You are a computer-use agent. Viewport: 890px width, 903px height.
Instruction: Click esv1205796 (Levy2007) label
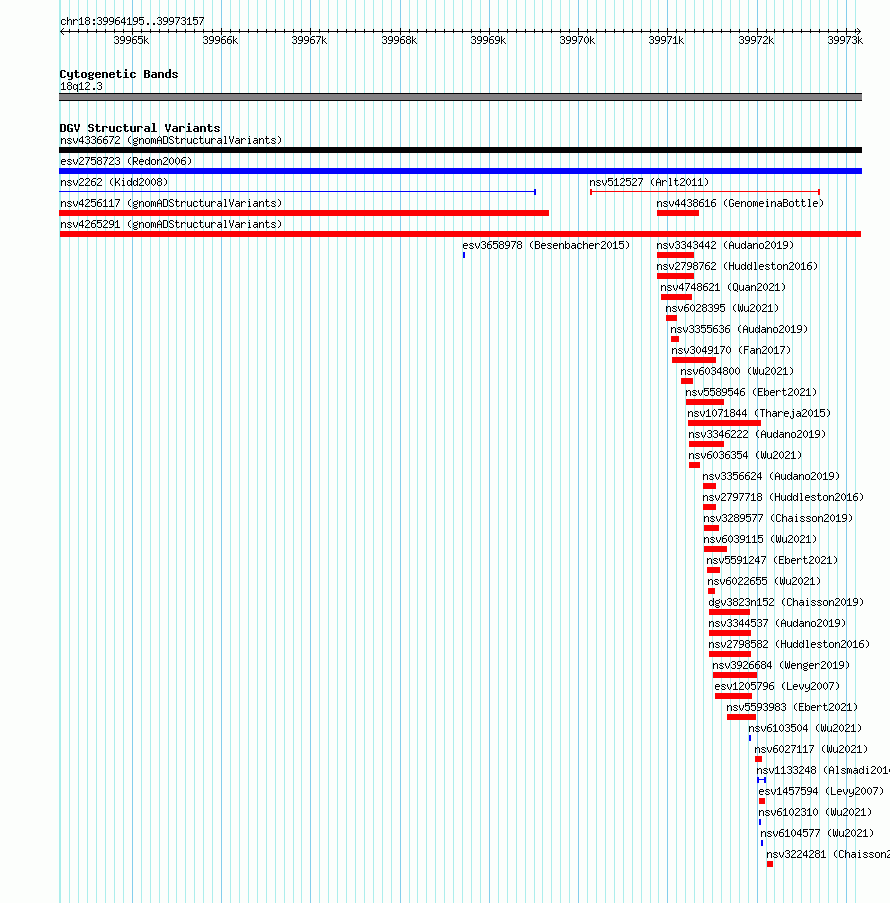point(777,686)
